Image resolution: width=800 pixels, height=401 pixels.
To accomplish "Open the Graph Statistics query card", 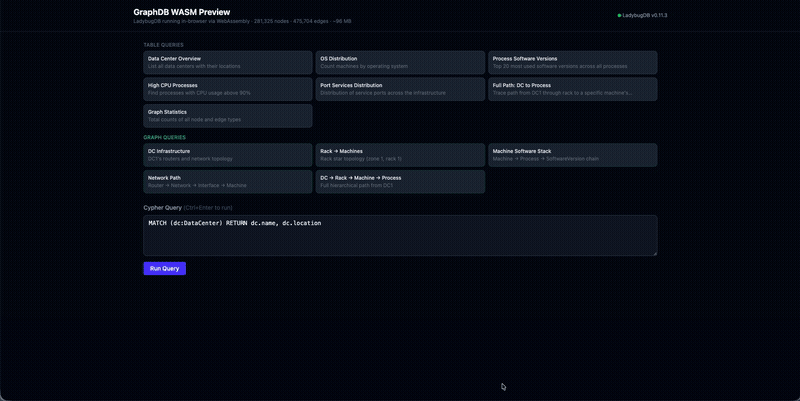I will pyautogui.click(x=228, y=116).
